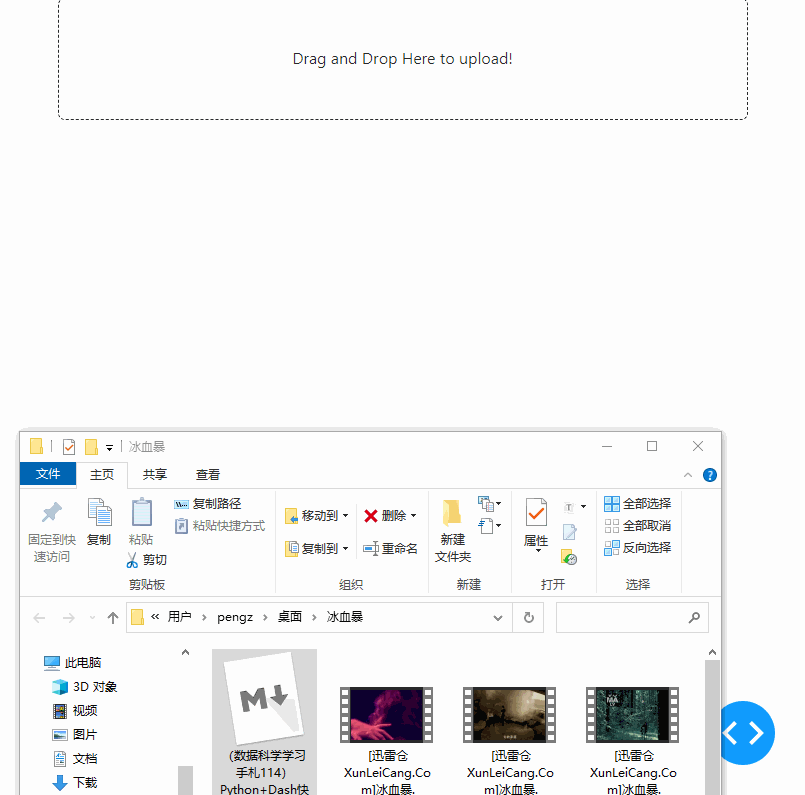Click the folder icon in title bar

[36, 447]
